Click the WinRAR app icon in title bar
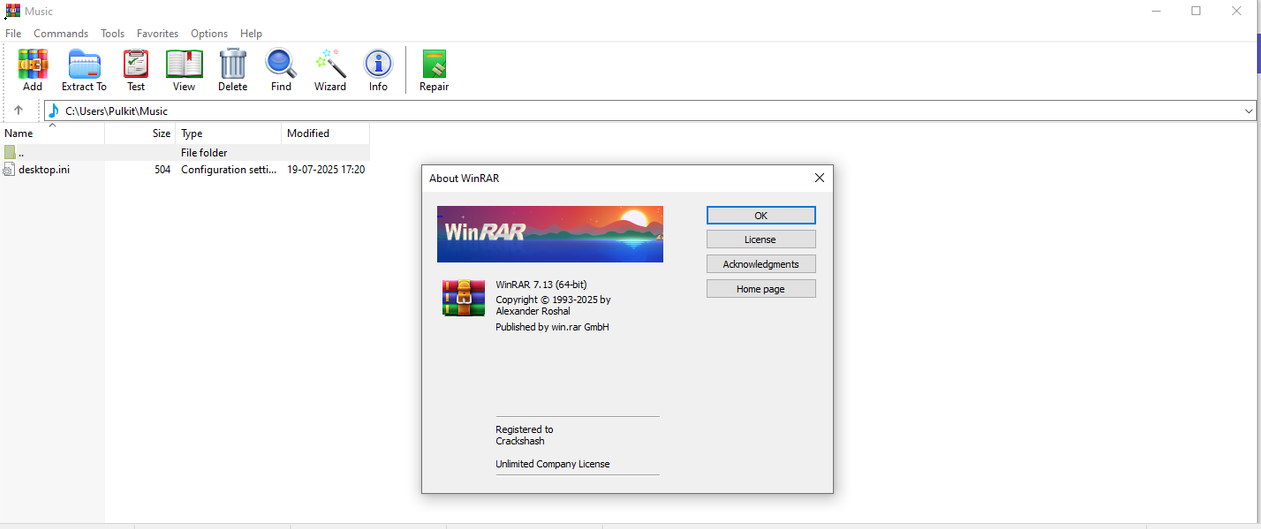Image resolution: width=1261 pixels, height=529 pixels. (x=12, y=11)
